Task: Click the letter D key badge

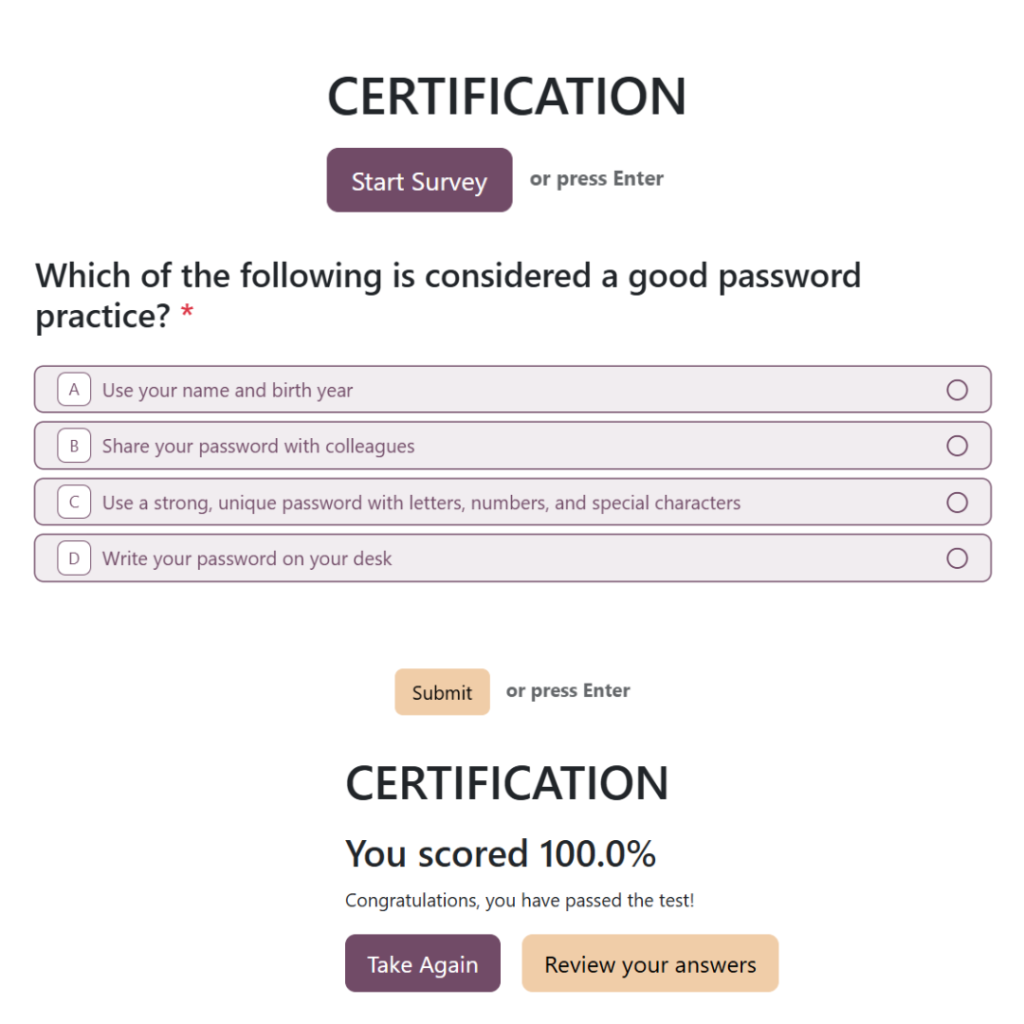Action: point(74,558)
